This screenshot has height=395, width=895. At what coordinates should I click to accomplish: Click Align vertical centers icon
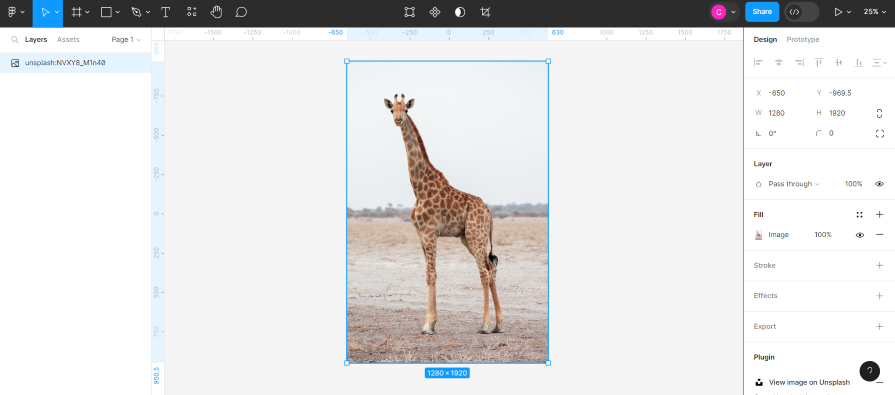click(x=838, y=62)
